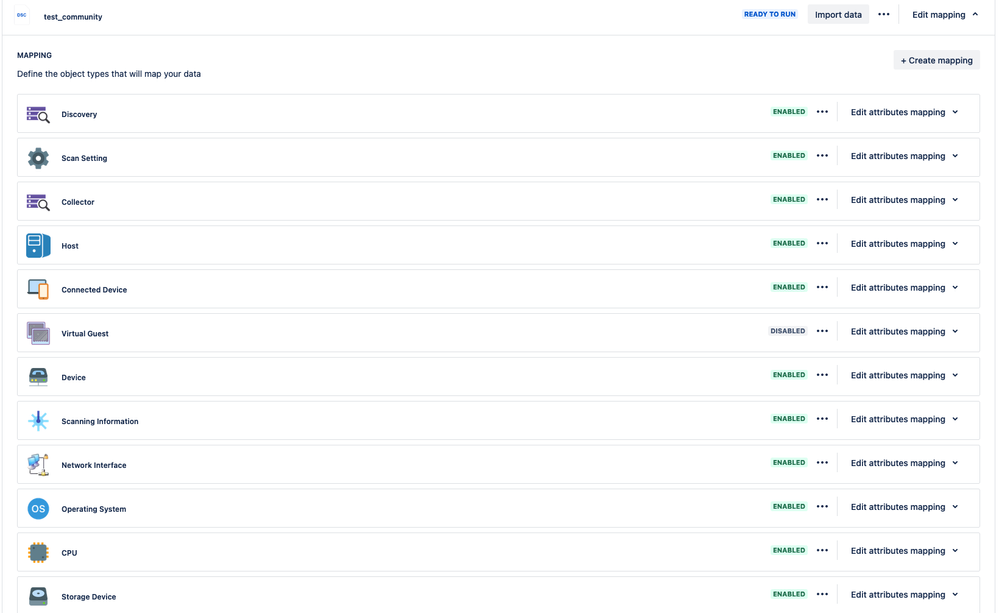Open Edit attributes mapping for Network Interface
Screen dimensions: 999x613
pos(903,462)
